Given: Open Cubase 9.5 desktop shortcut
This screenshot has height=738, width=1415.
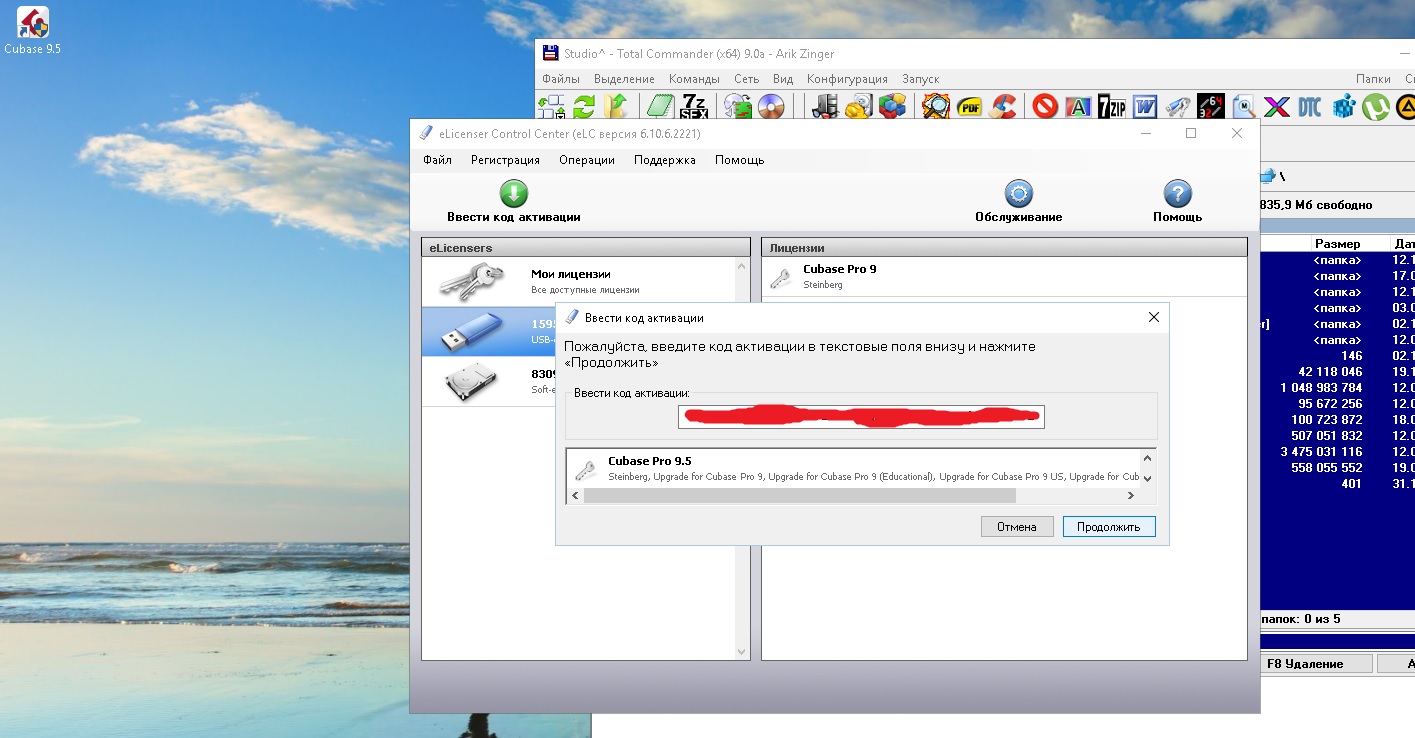Looking at the screenshot, I should pyautogui.click(x=33, y=30).
